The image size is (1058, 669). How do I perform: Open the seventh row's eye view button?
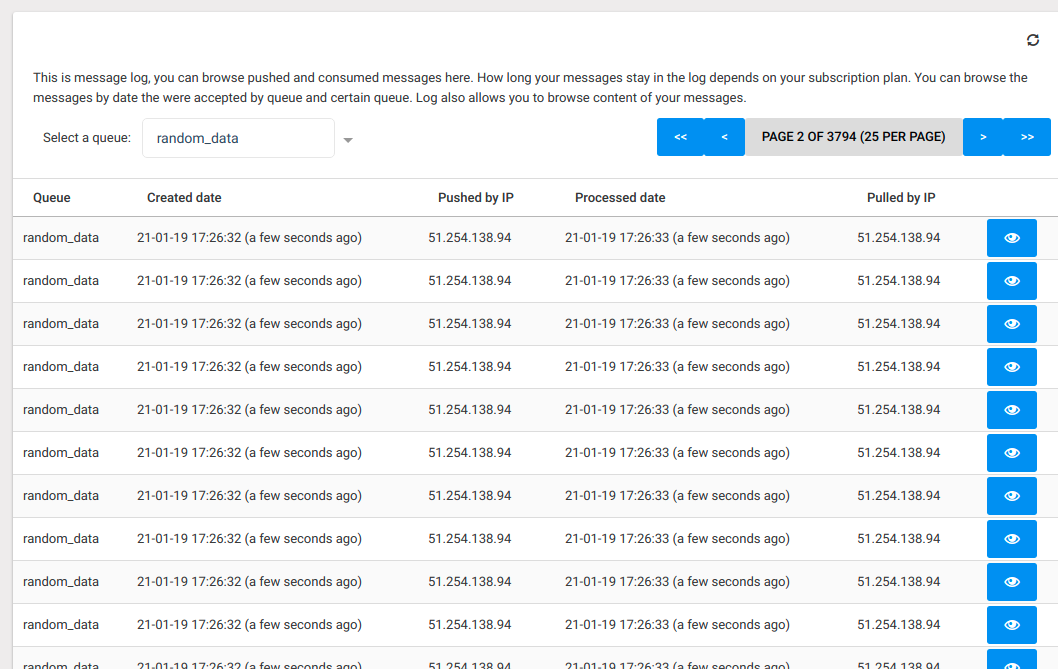click(x=1011, y=496)
